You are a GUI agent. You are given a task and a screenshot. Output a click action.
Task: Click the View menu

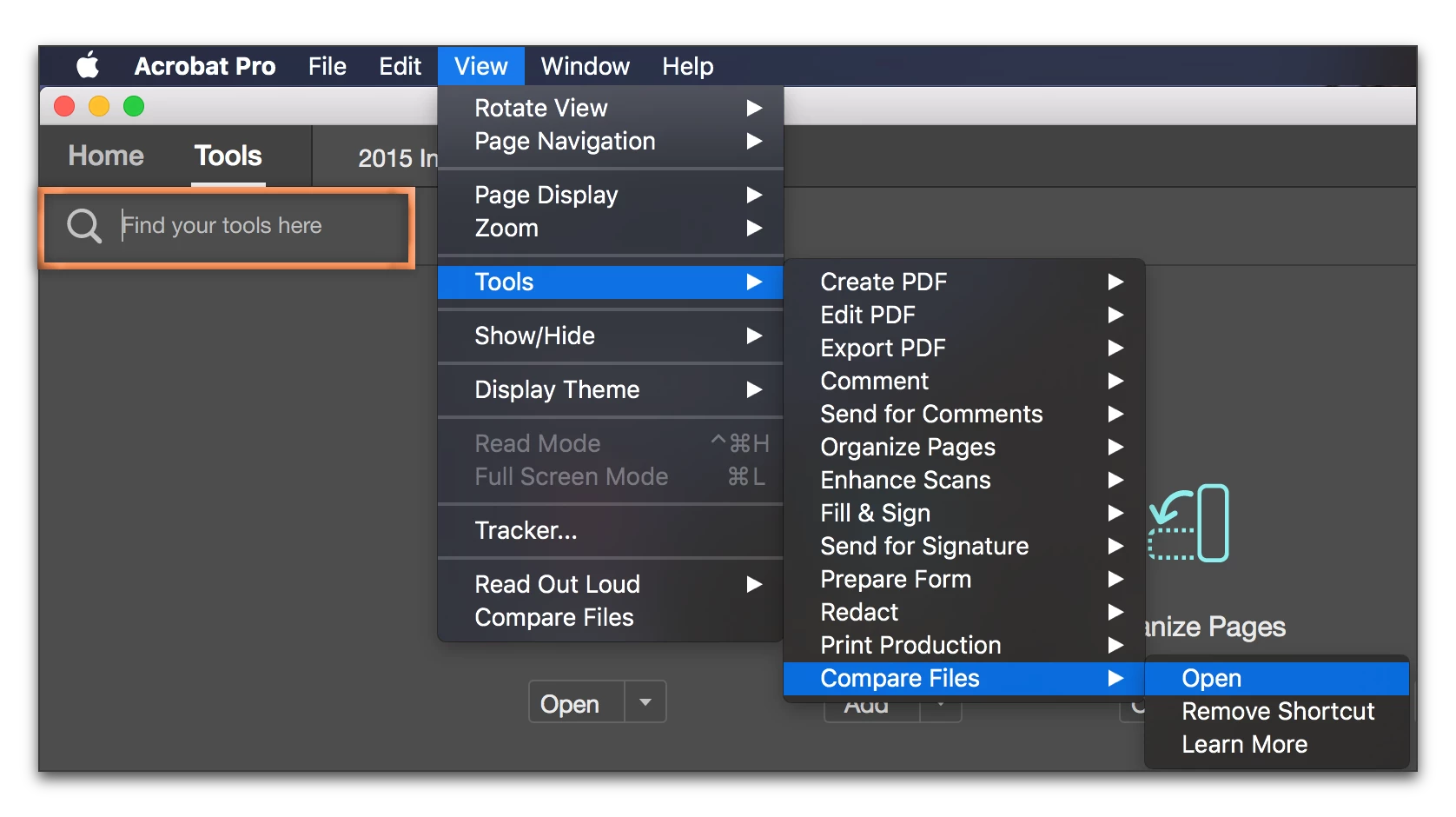481,66
